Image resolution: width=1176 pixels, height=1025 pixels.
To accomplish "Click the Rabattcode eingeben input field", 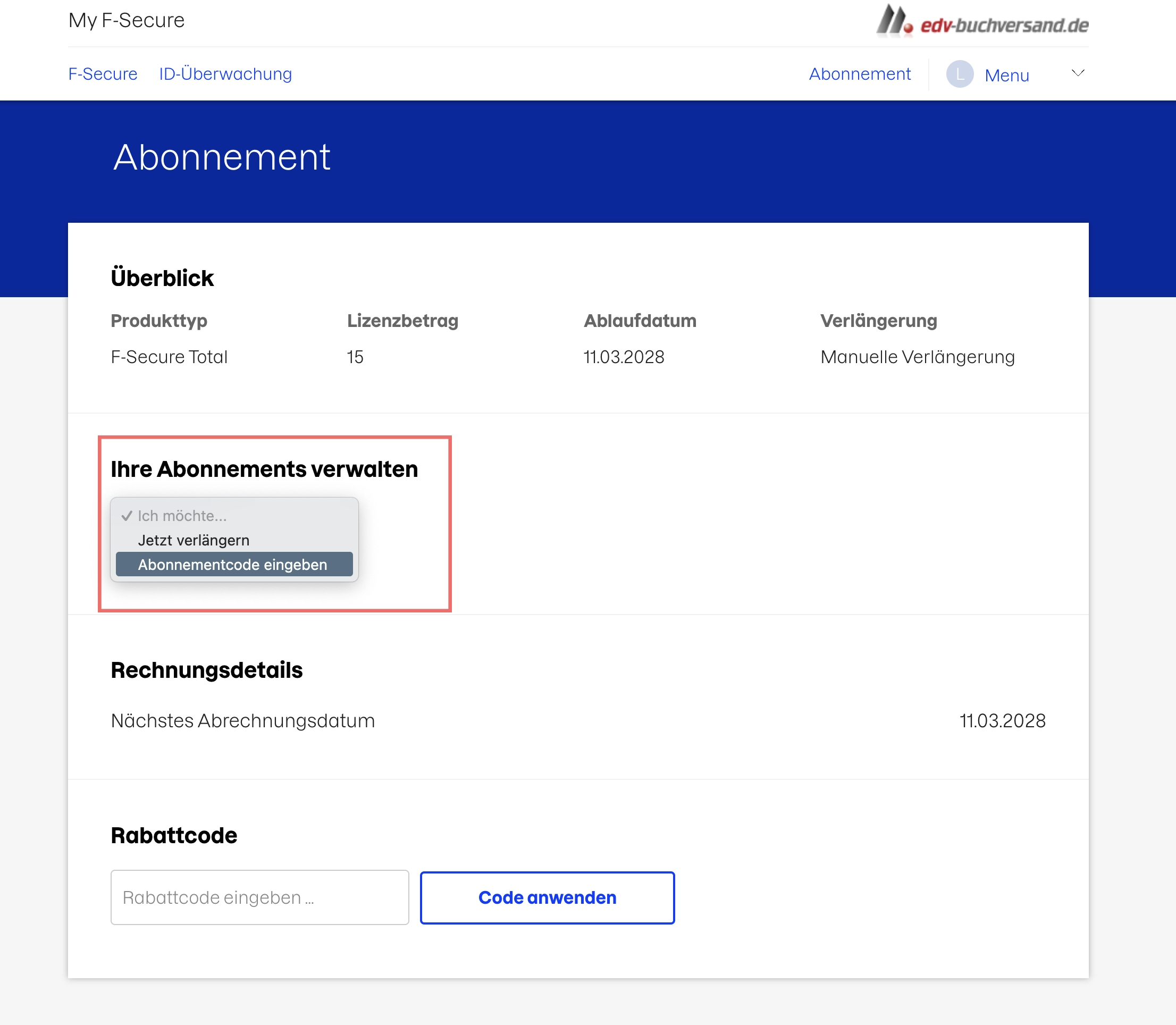I will pos(259,897).
